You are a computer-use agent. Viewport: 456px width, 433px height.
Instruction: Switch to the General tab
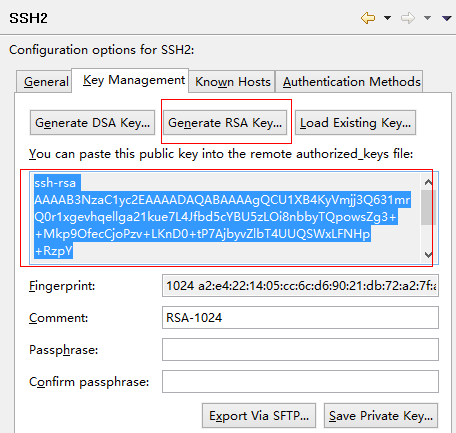coord(44,82)
